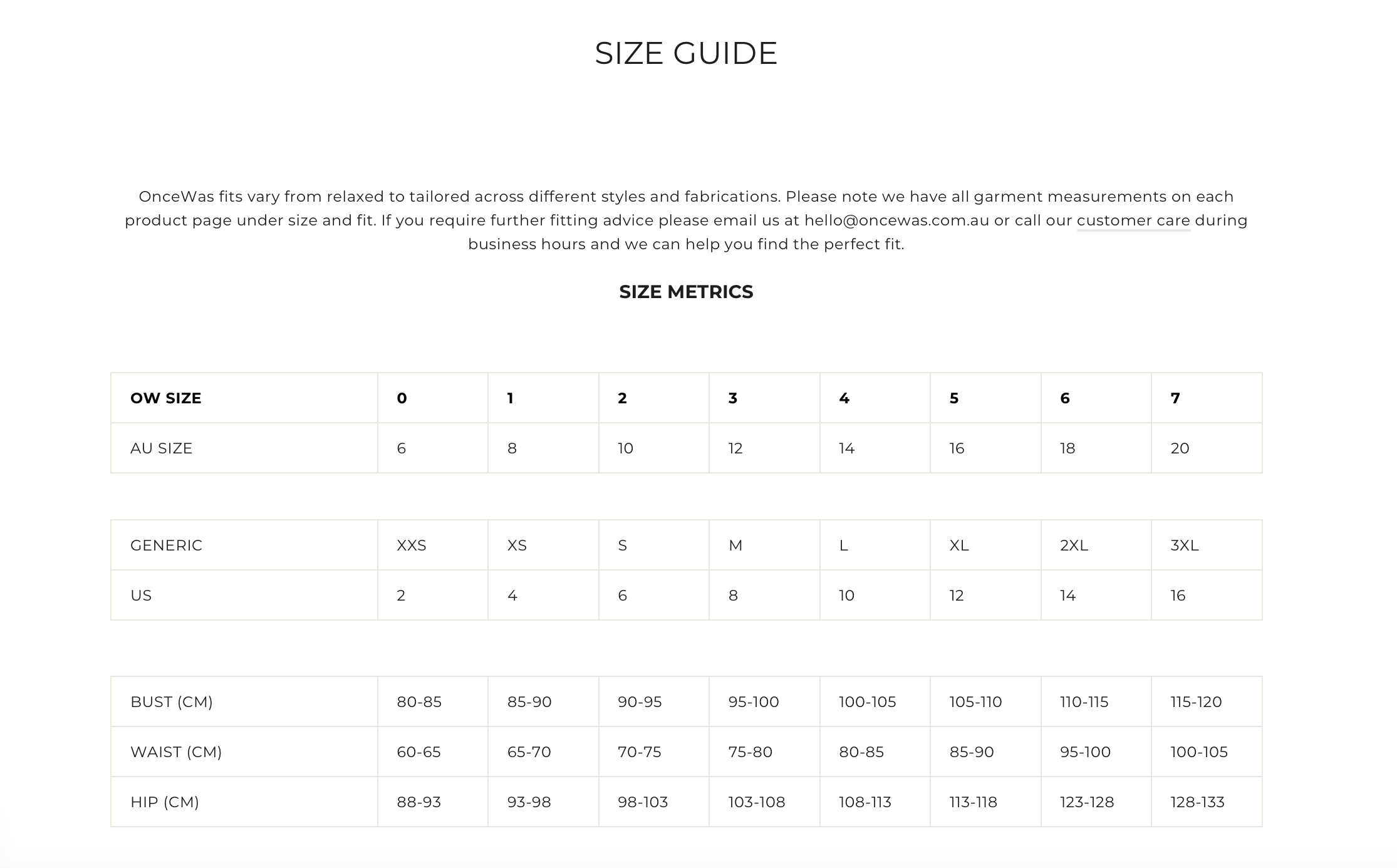Click the XXS generic size cell
The image size is (1397, 868).
[412, 545]
